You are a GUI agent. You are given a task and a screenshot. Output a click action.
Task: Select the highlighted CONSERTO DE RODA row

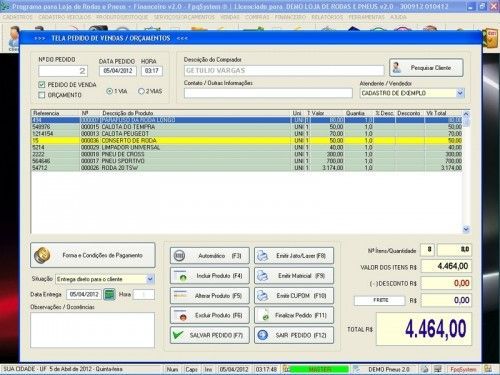(247, 141)
